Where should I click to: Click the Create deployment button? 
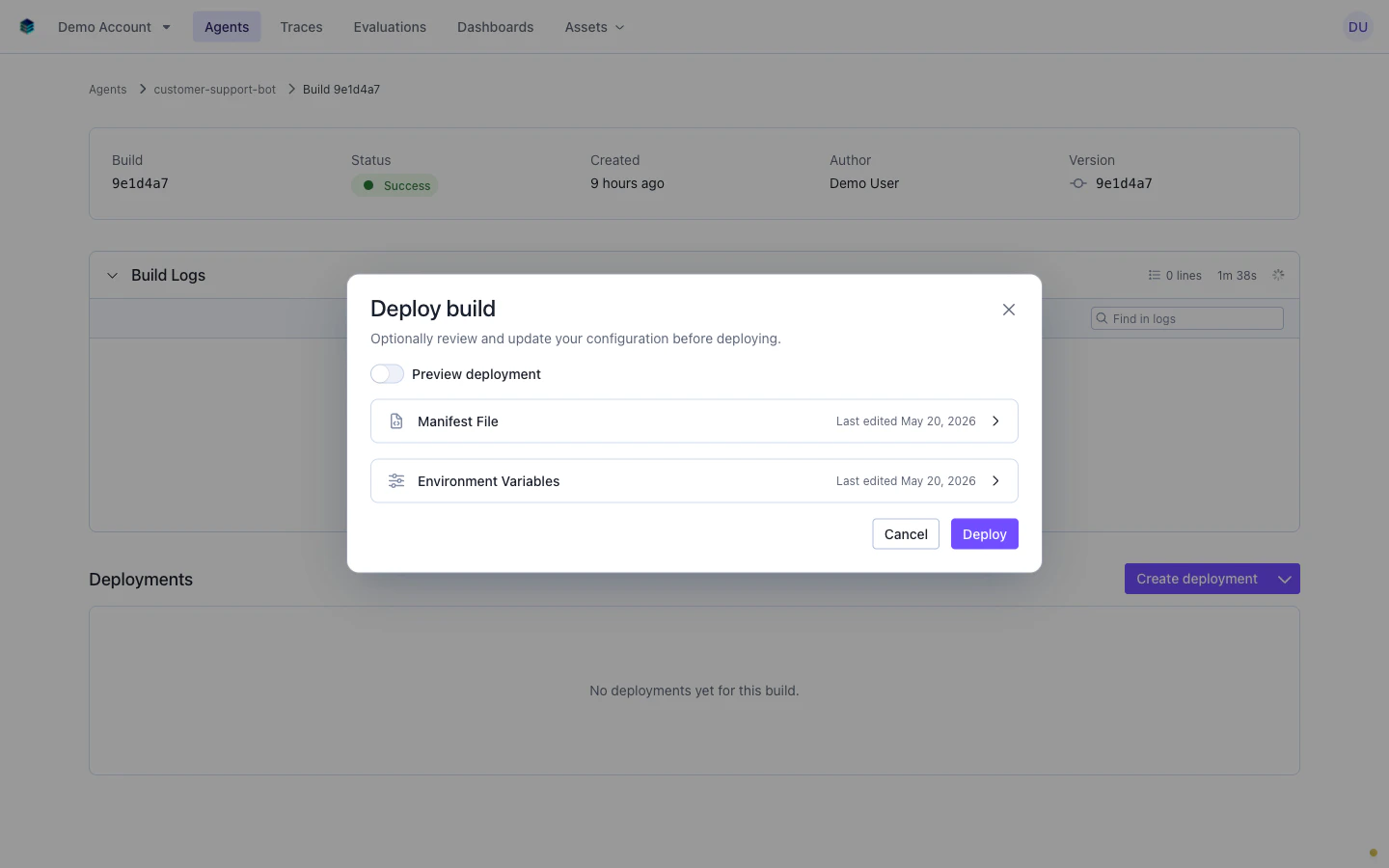[x=1197, y=579]
